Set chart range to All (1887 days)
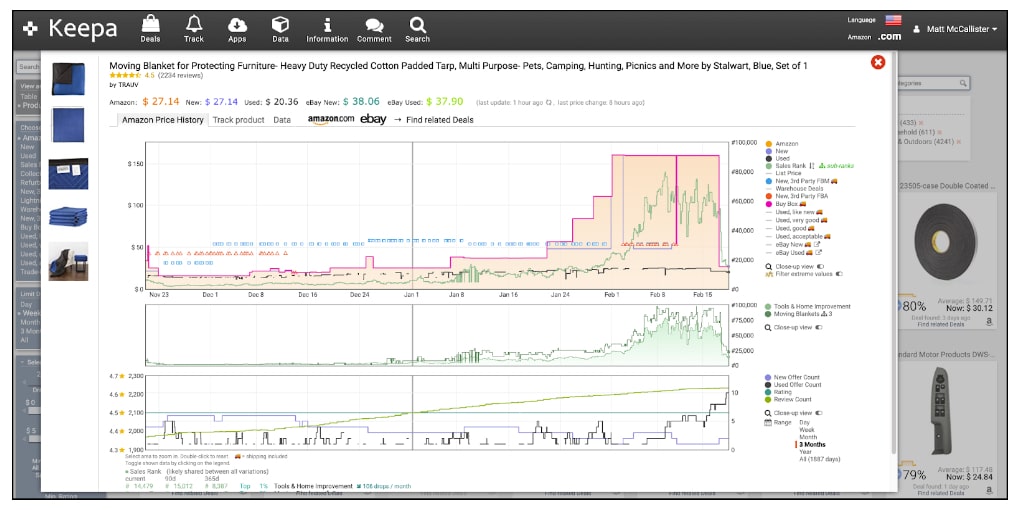Image resolution: width=1014 pixels, height=510 pixels. point(819,459)
